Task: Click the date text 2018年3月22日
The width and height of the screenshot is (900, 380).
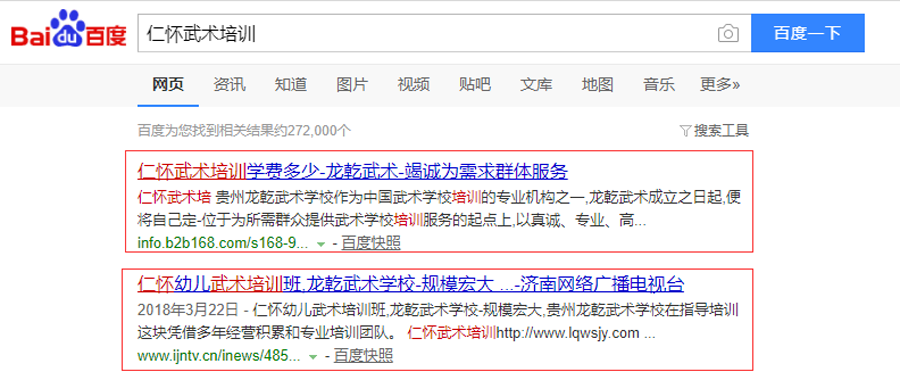Action: 187,311
